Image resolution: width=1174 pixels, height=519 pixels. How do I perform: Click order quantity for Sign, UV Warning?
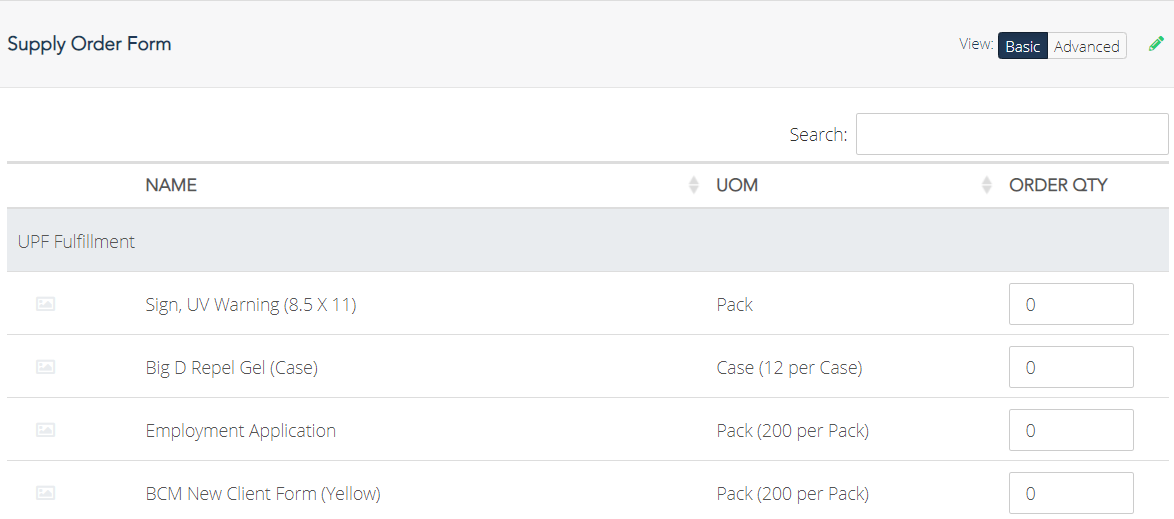pos(1071,304)
